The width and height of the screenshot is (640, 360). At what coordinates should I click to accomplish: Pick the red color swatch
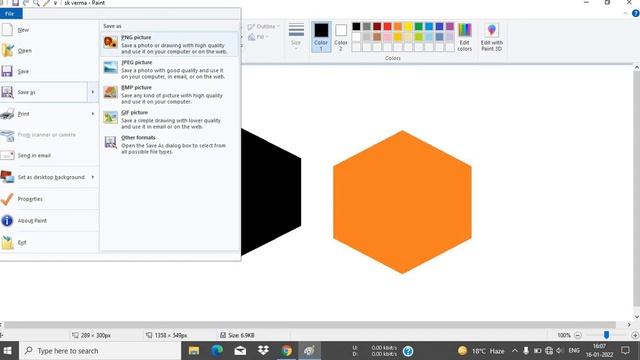[387, 27]
